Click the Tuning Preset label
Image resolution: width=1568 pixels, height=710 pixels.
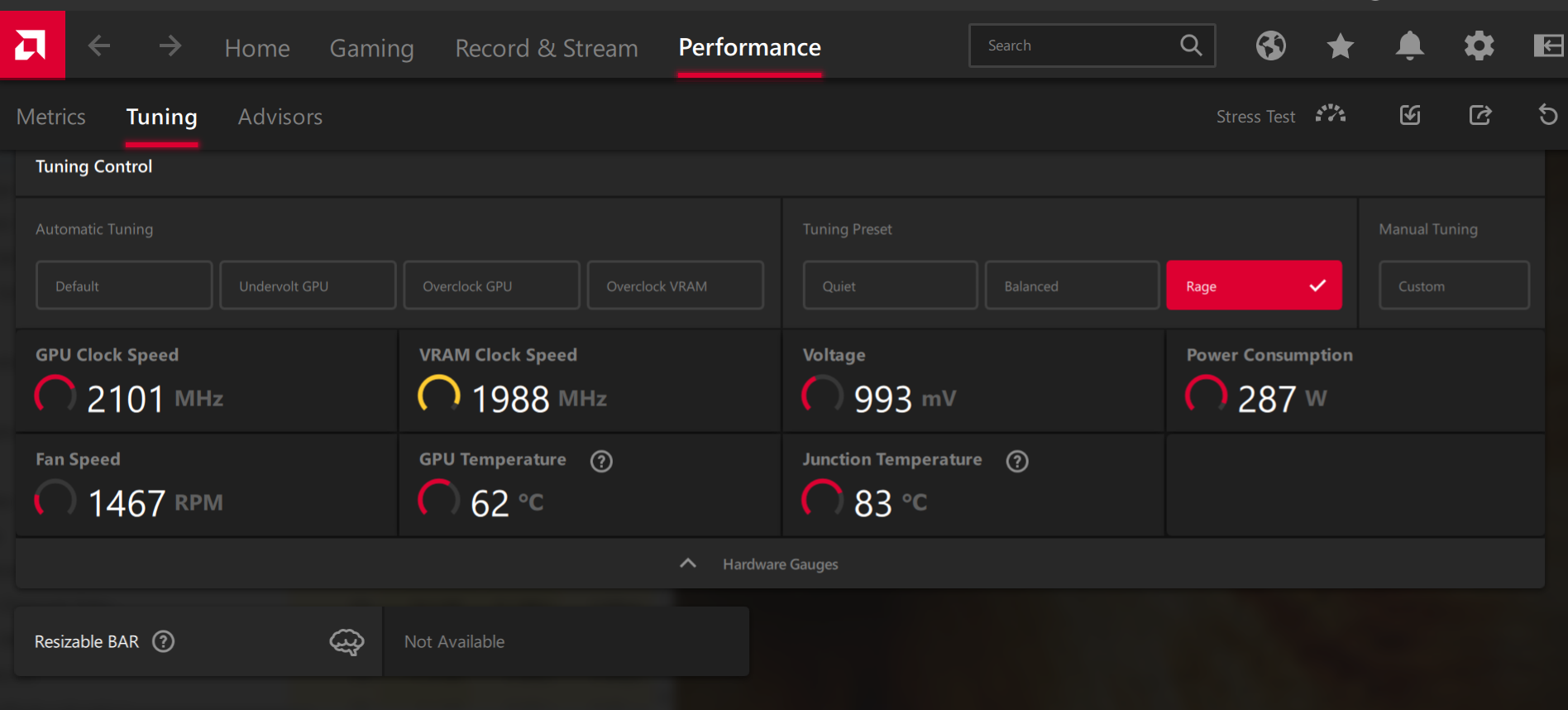coord(847,229)
